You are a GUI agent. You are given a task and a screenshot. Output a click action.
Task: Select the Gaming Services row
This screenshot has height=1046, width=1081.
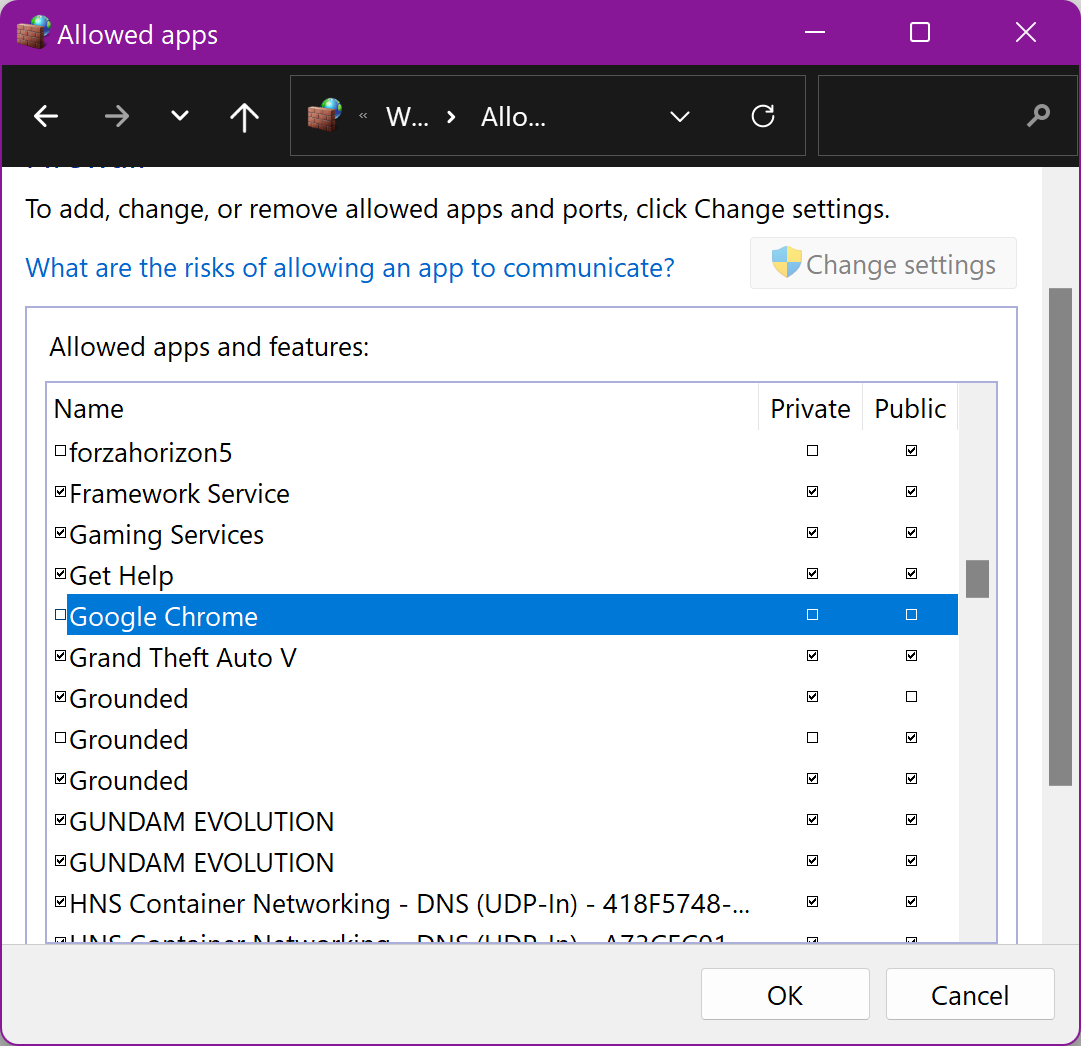pyautogui.click(x=505, y=534)
